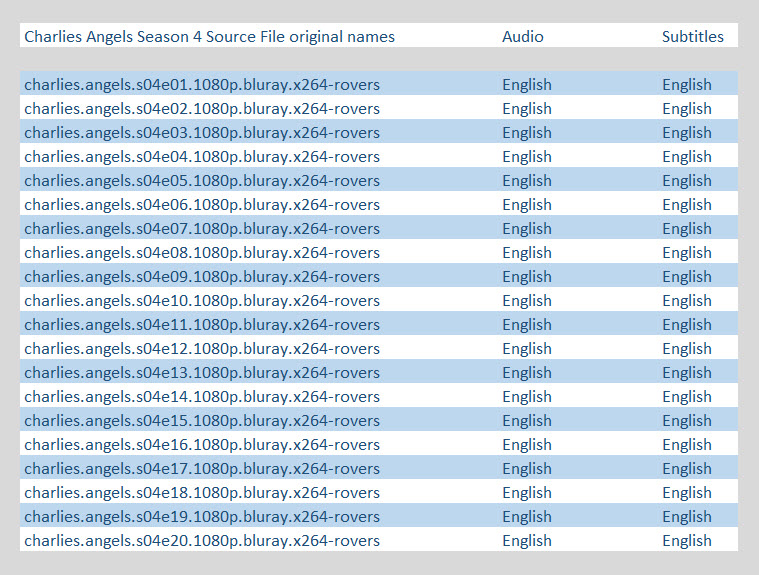This screenshot has height=575, width=759.
Task: Click the Subtitles 'English' cell for s04e02
Action: pos(687,108)
